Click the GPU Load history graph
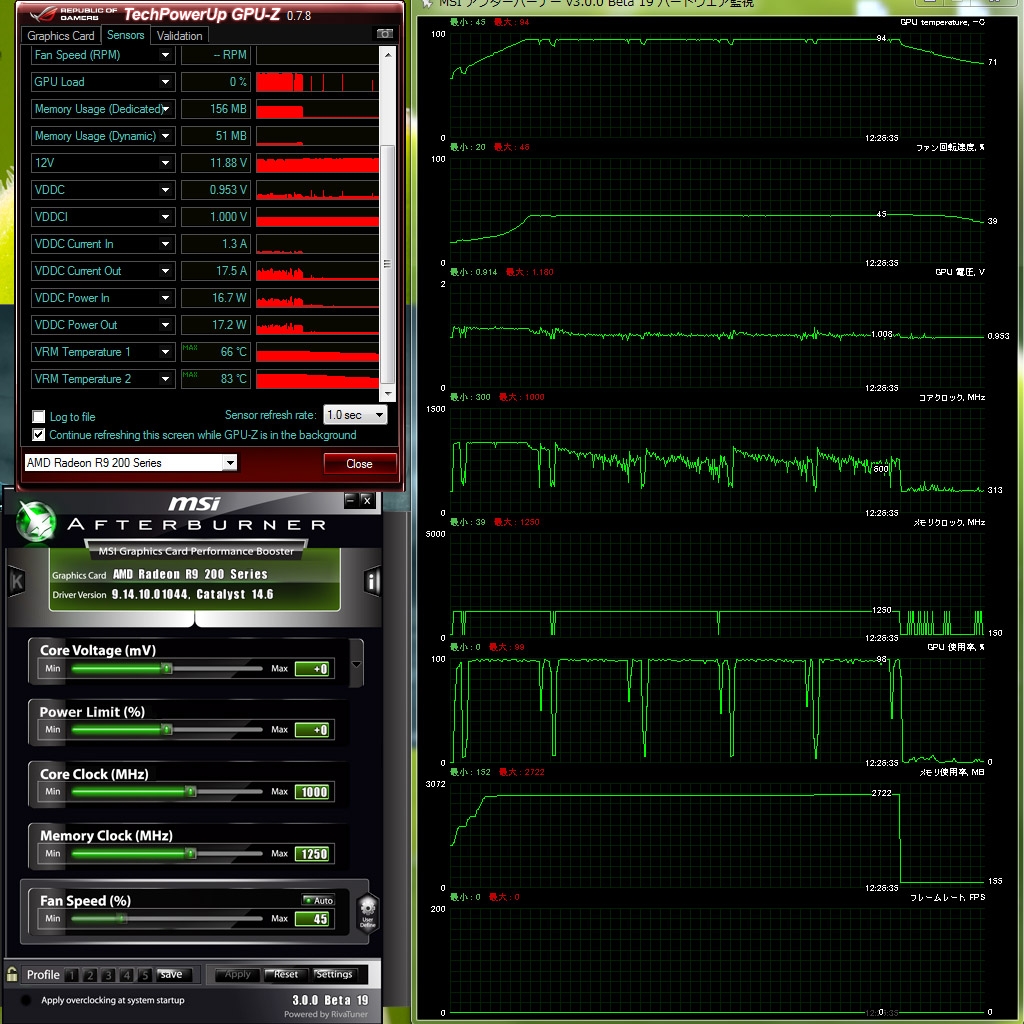 pyautogui.click(x=317, y=82)
